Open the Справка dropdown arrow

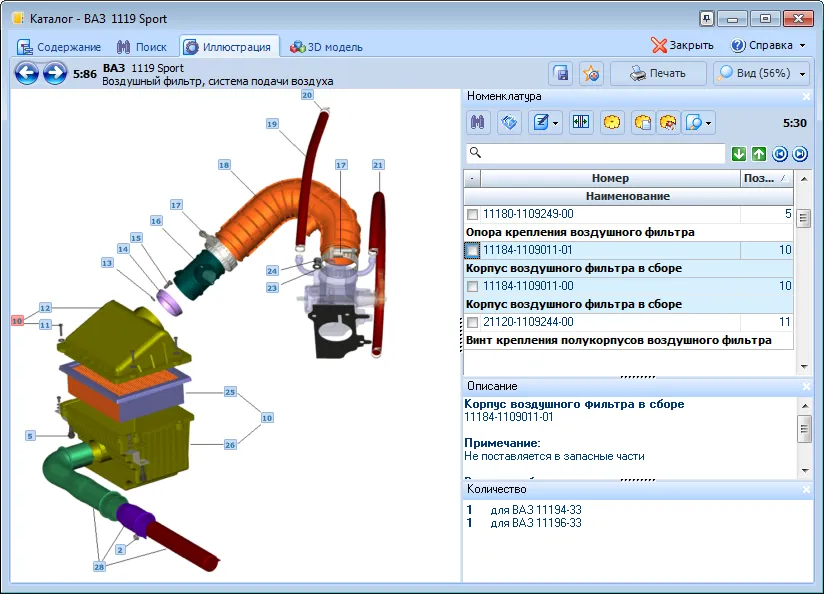point(802,46)
